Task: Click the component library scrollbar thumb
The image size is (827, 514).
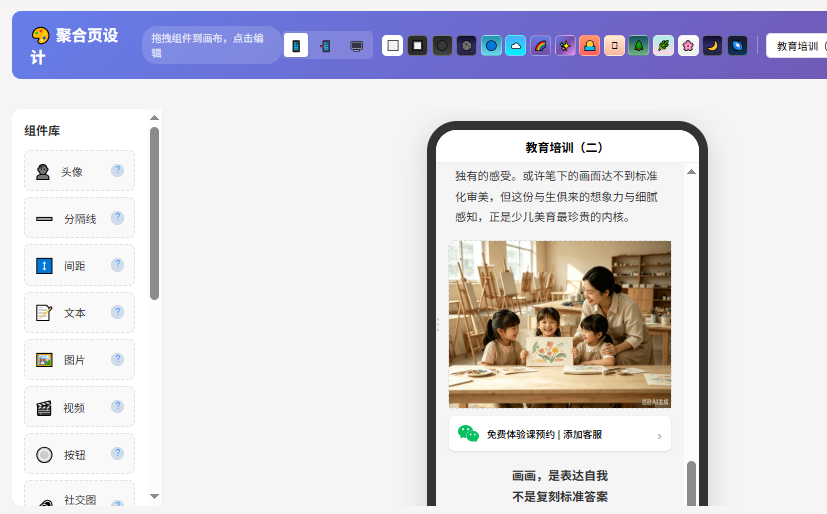Action: (154, 214)
